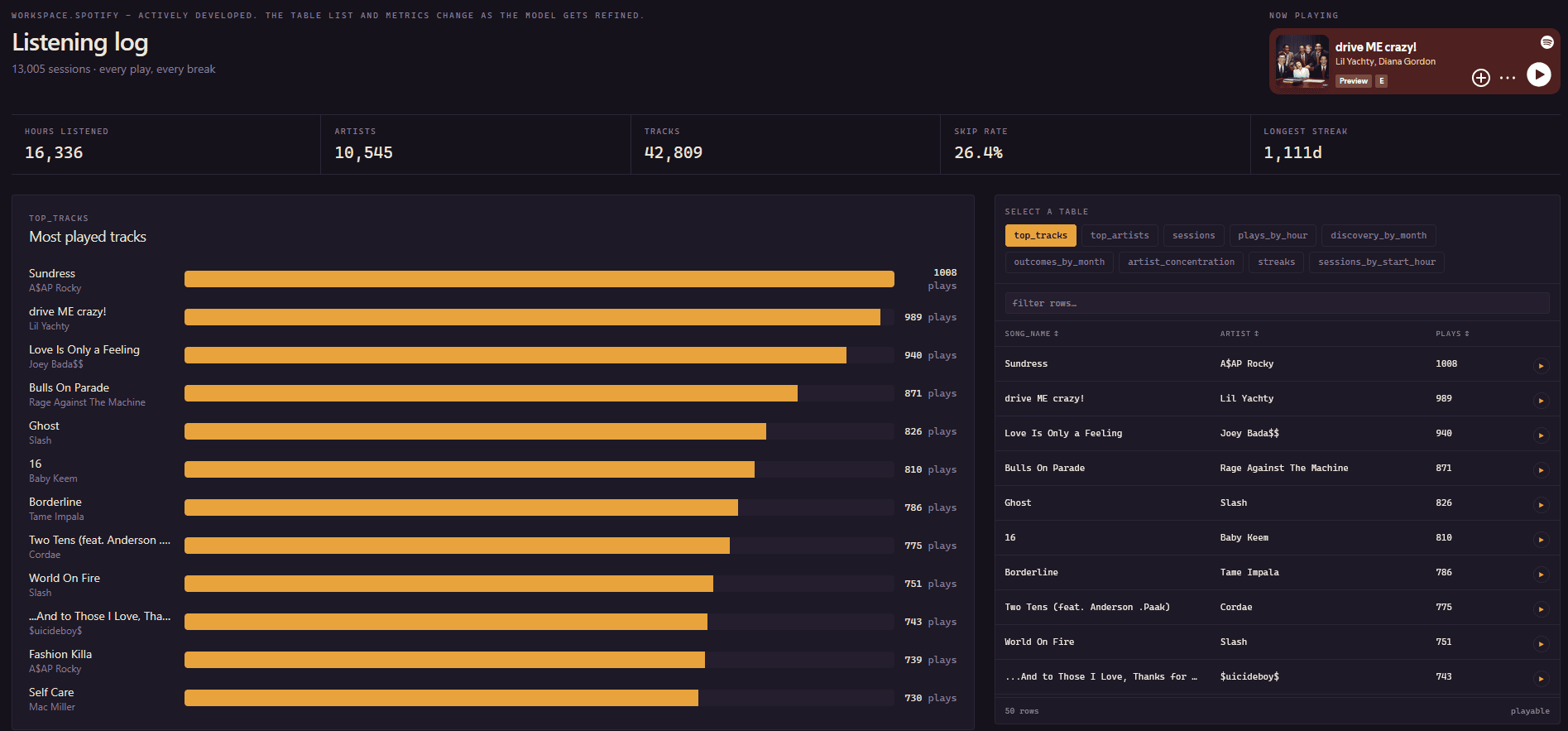Switch to the streaks table
This screenshot has height=731, width=1568.
pos(1276,262)
